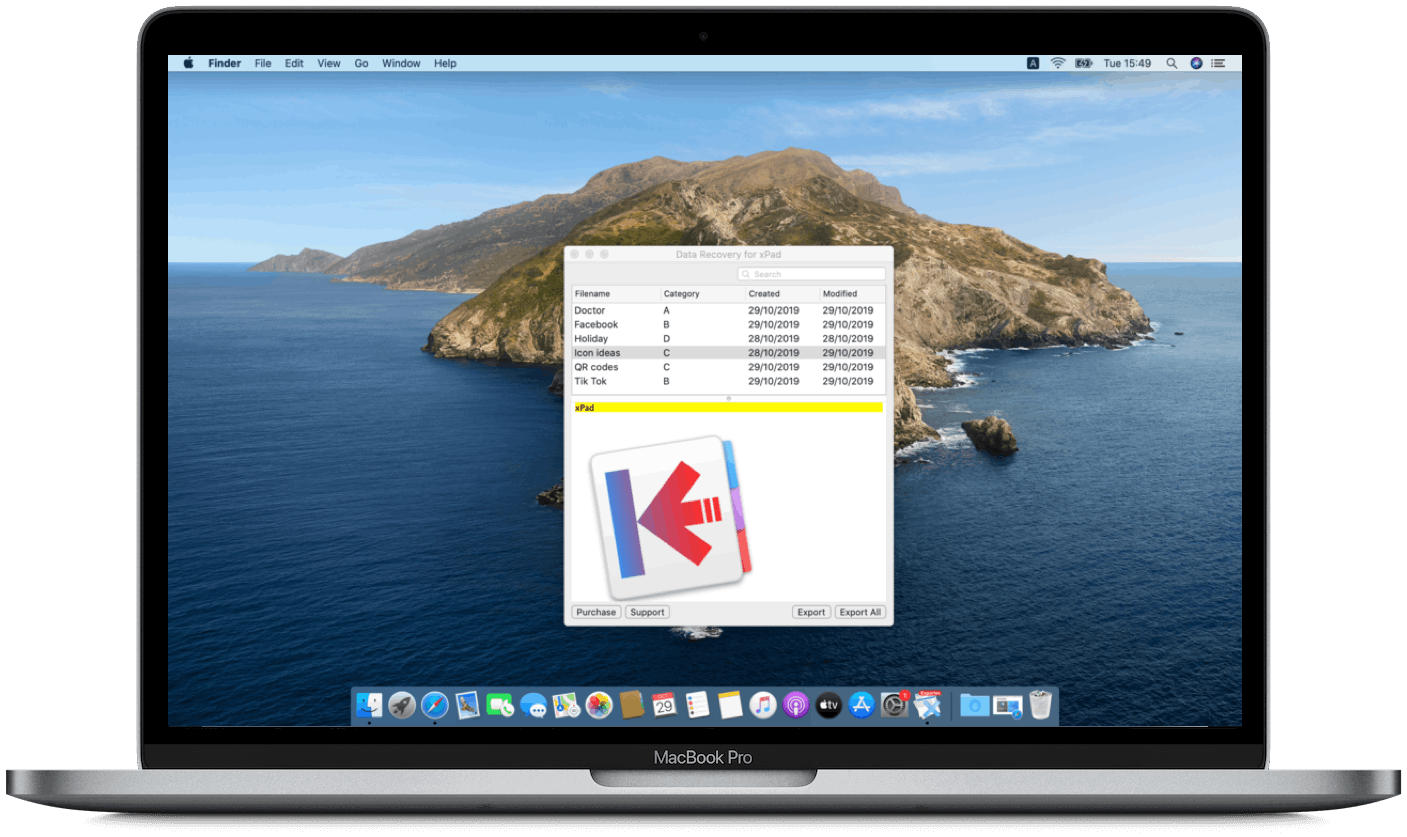The height and width of the screenshot is (837, 1407).
Task: Click the Export All button
Action: click(x=860, y=612)
